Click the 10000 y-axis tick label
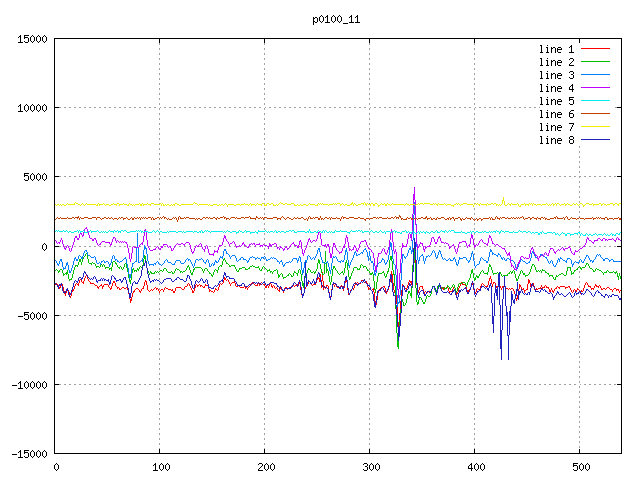Screen dimensions: 640x480 click(32, 108)
